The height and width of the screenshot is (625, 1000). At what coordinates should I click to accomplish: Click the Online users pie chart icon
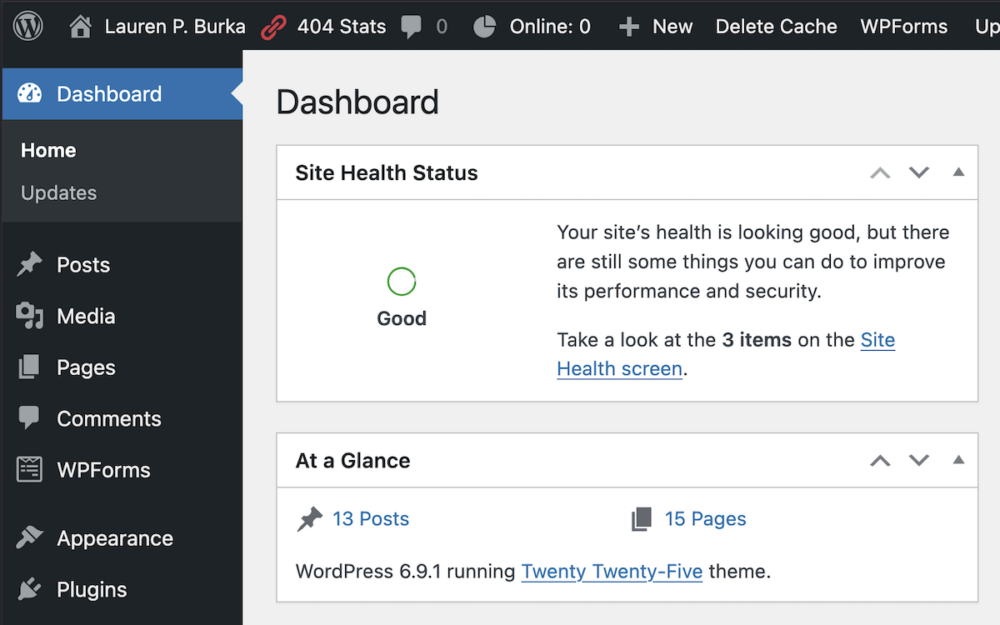(483, 26)
